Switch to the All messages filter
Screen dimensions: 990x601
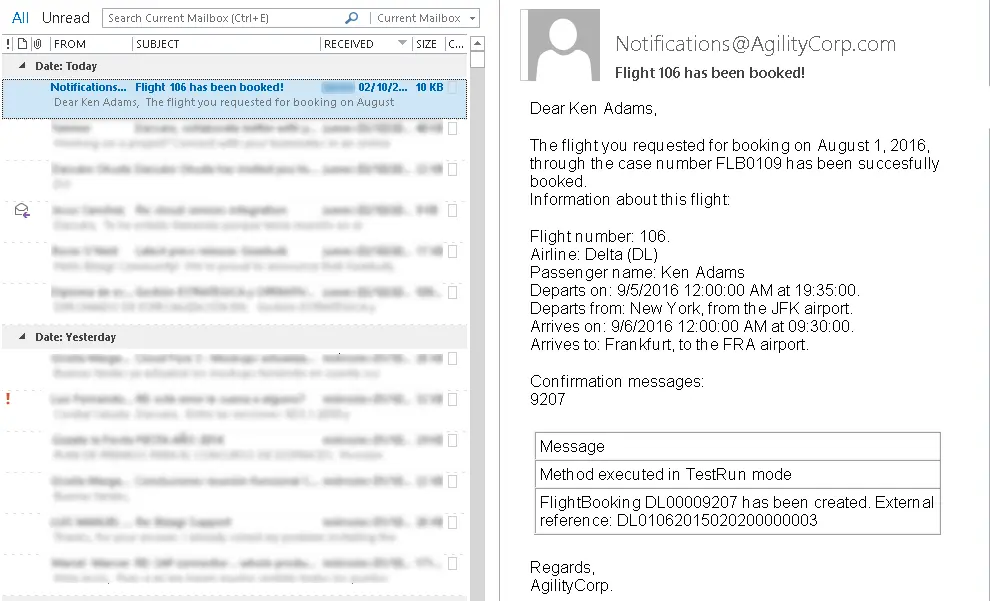[x=20, y=18]
